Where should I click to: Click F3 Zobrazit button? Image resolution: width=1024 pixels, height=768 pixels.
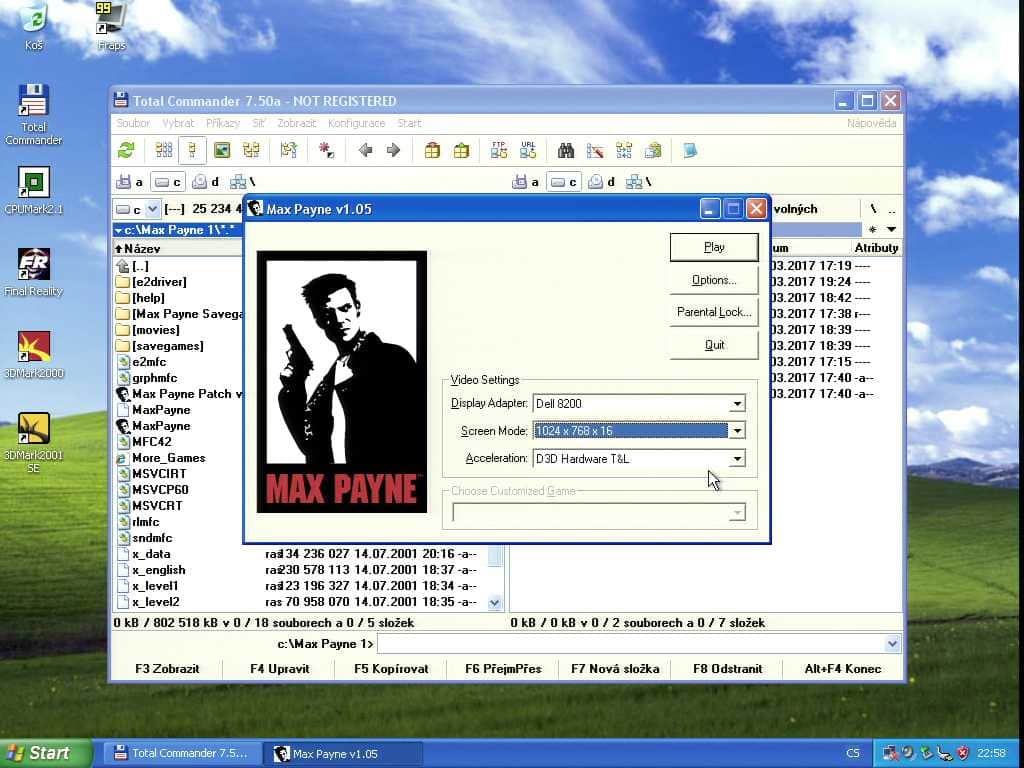[x=167, y=669]
